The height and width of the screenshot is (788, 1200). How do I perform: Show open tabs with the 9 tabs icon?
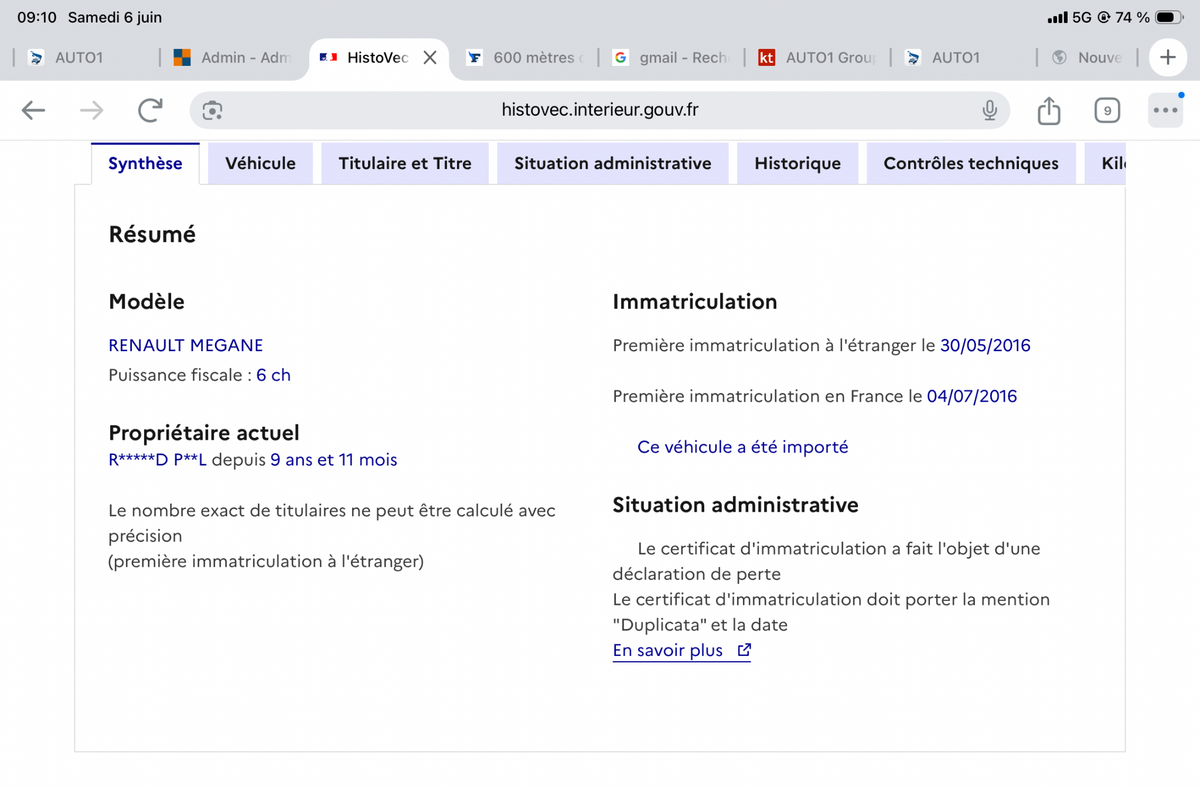click(x=1106, y=111)
